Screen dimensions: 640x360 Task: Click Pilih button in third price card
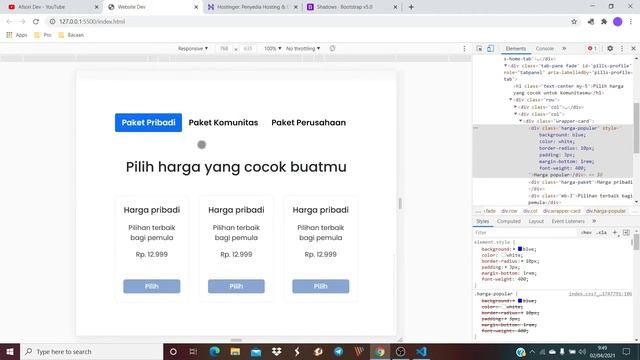(321, 286)
